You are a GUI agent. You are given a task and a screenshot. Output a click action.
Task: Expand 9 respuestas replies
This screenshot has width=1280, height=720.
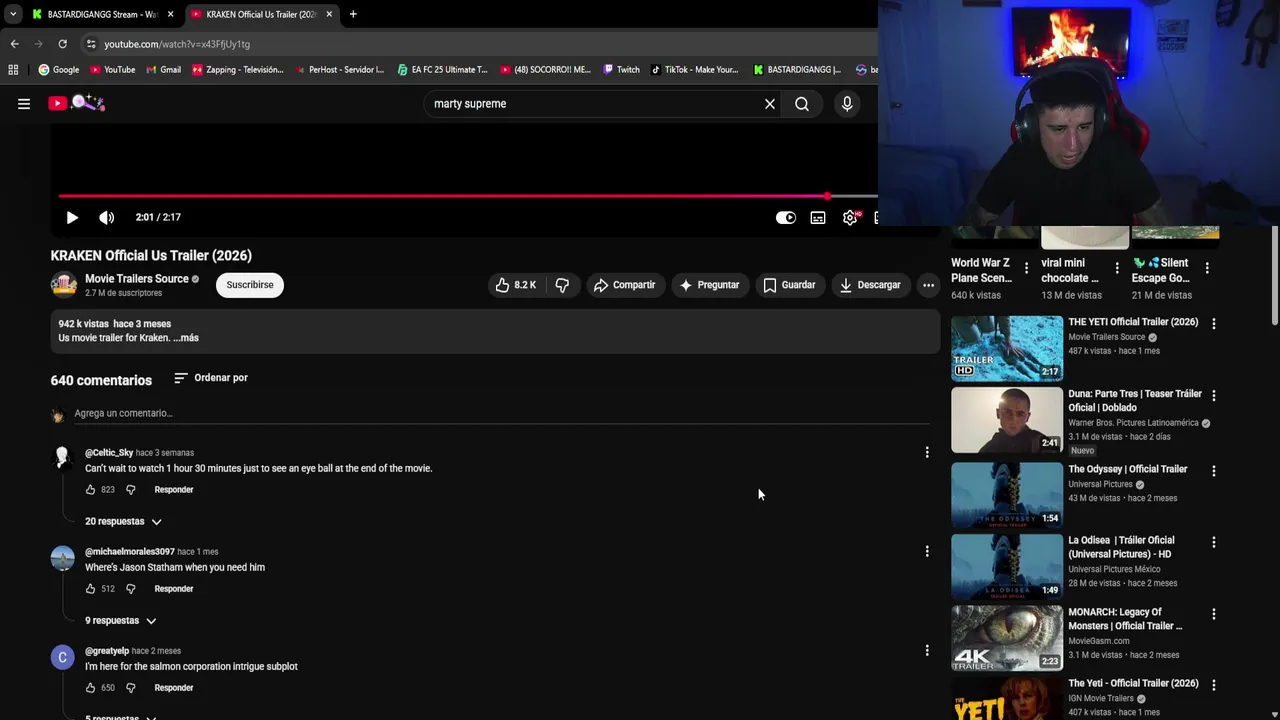tap(121, 620)
